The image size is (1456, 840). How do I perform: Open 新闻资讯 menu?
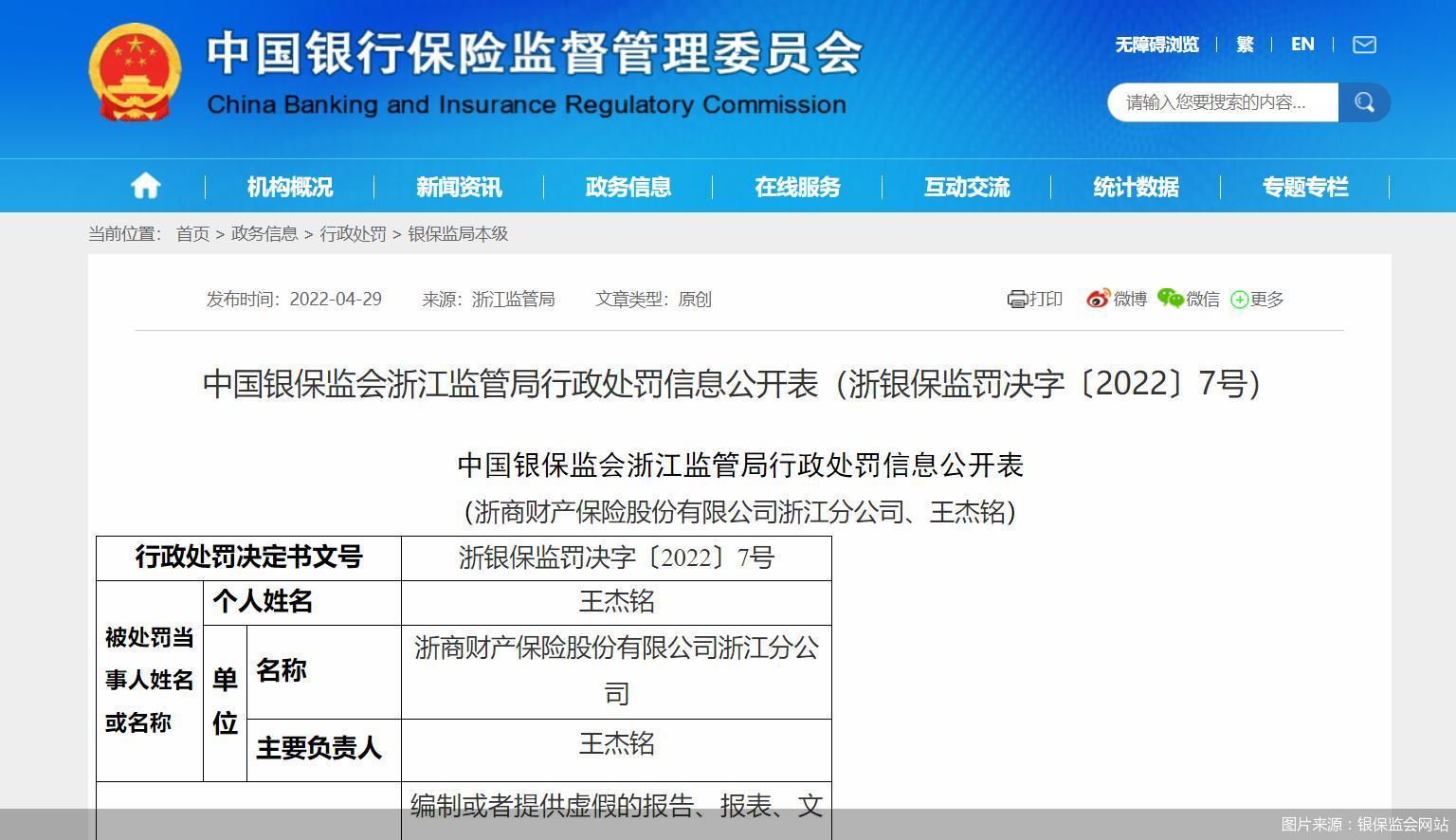459,187
